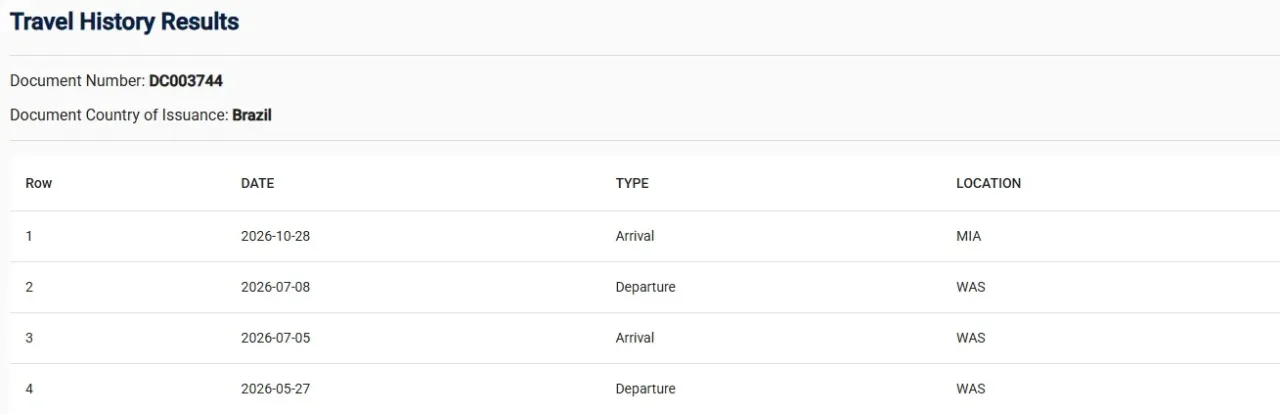Image resolution: width=1280 pixels, height=414 pixels.
Task: Click WAS location in row 2
Action: [x=971, y=287]
